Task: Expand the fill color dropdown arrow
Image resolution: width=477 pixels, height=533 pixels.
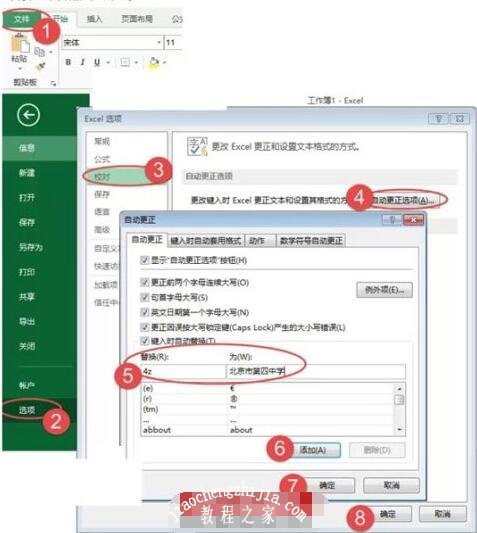Action: click(164, 63)
